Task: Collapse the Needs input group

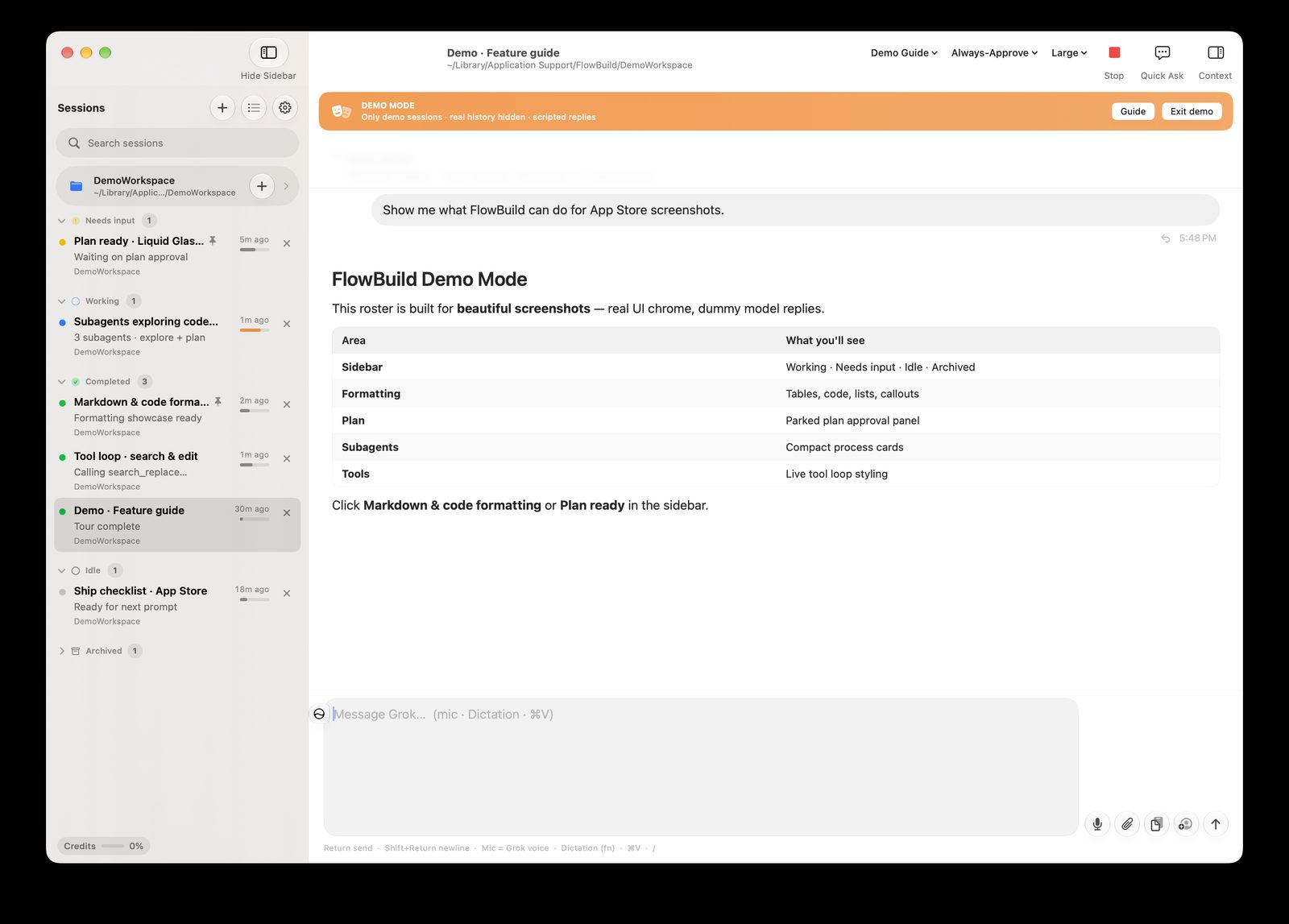Action: (x=62, y=221)
